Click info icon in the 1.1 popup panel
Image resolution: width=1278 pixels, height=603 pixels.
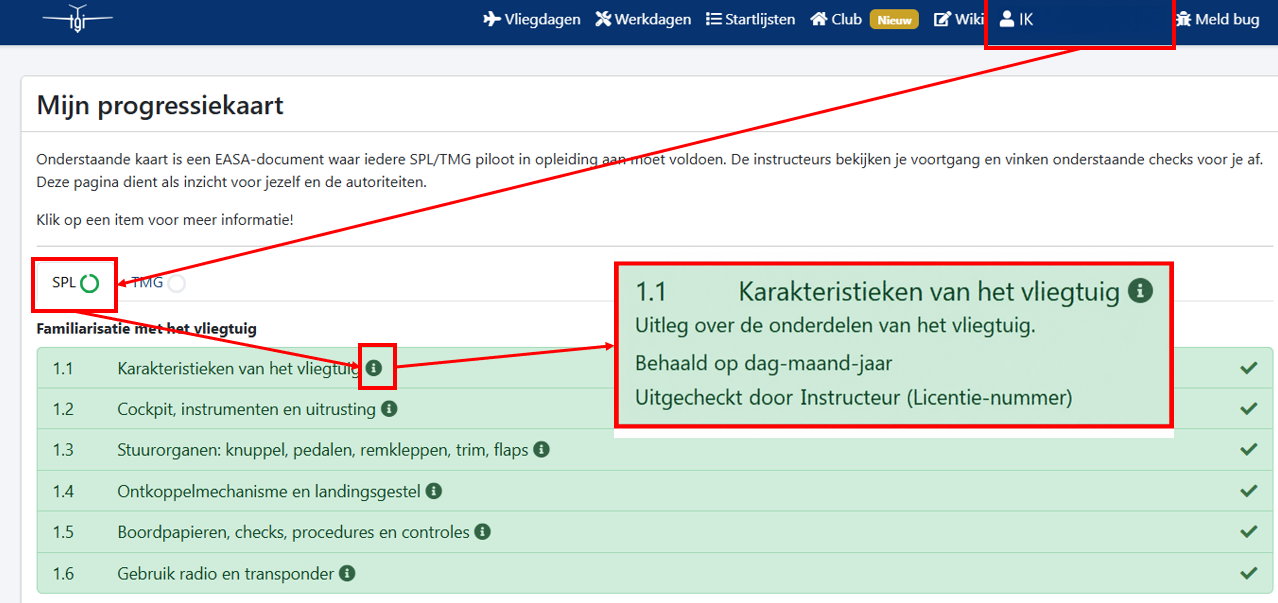click(1140, 291)
